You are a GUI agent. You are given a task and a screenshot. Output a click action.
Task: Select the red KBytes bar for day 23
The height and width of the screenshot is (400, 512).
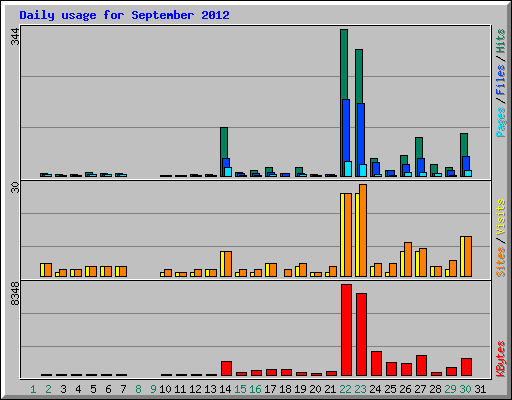coord(361,335)
